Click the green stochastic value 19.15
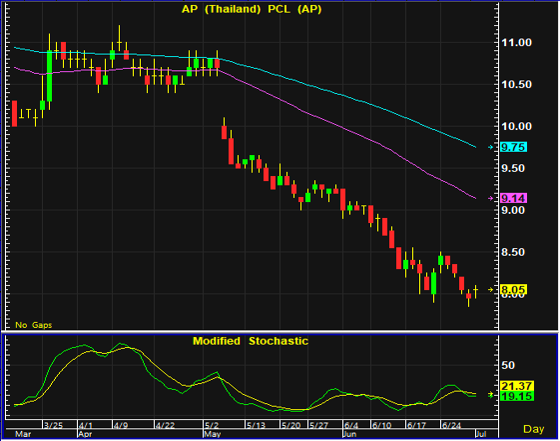Image resolution: width=560 pixels, height=441 pixels. [x=517, y=396]
